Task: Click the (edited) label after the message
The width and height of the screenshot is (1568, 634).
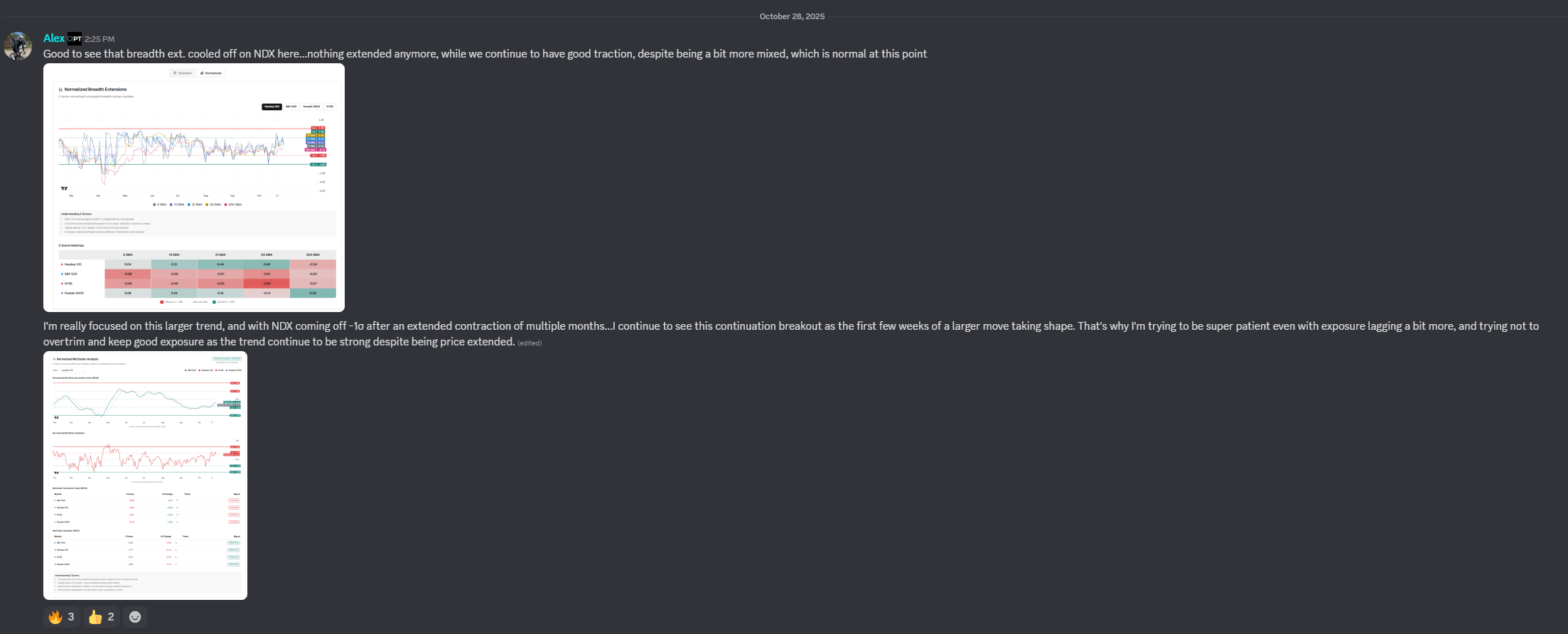Action: point(530,343)
